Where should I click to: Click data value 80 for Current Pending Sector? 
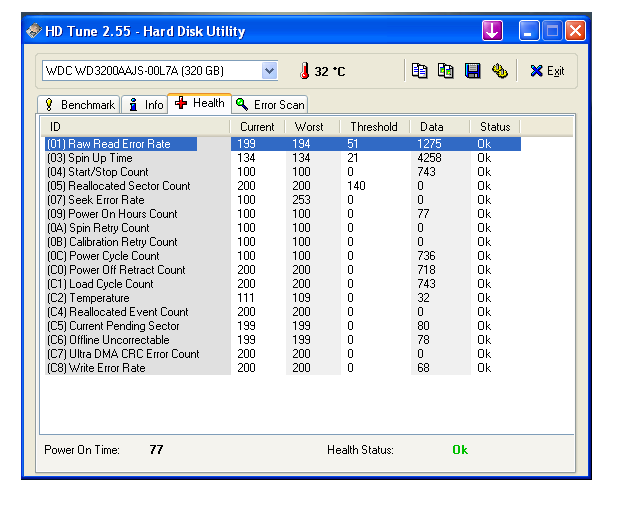pyautogui.click(x=423, y=326)
